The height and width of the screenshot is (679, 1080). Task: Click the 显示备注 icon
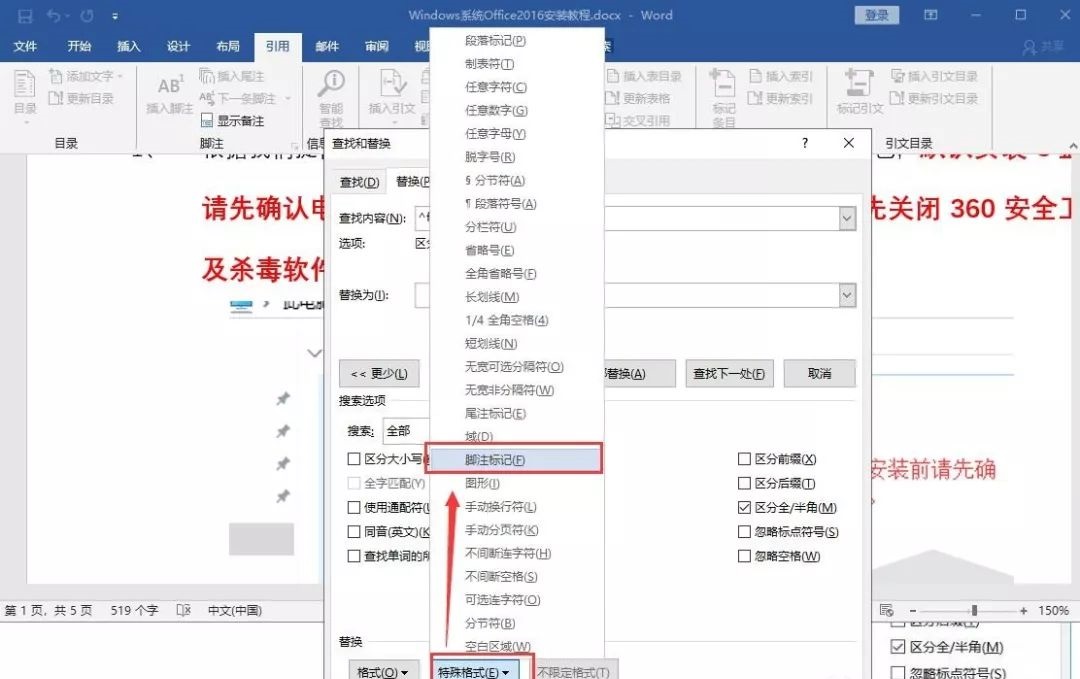[x=206, y=121]
